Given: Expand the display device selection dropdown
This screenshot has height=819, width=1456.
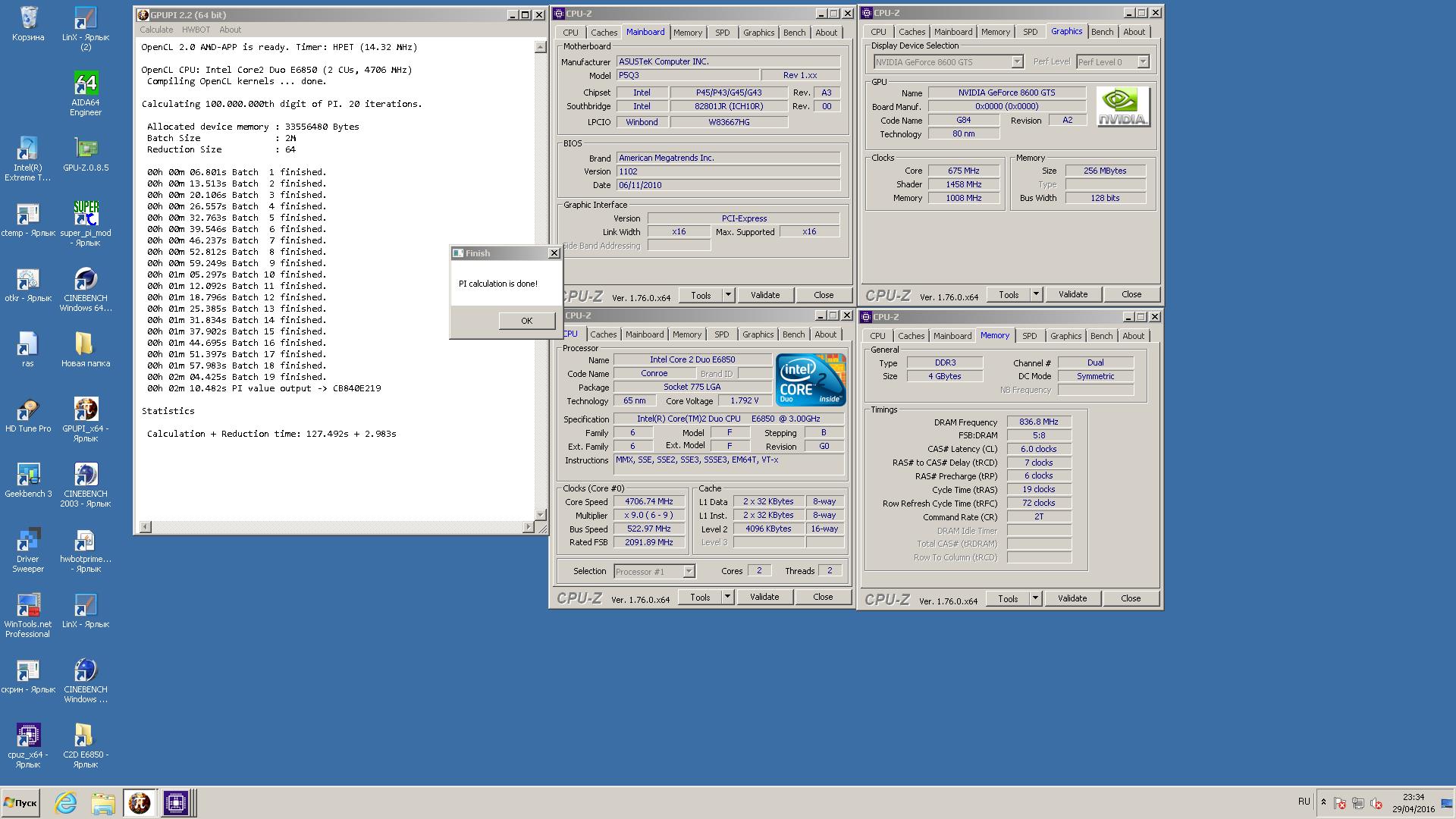Looking at the screenshot, I should pos(1017,62).
